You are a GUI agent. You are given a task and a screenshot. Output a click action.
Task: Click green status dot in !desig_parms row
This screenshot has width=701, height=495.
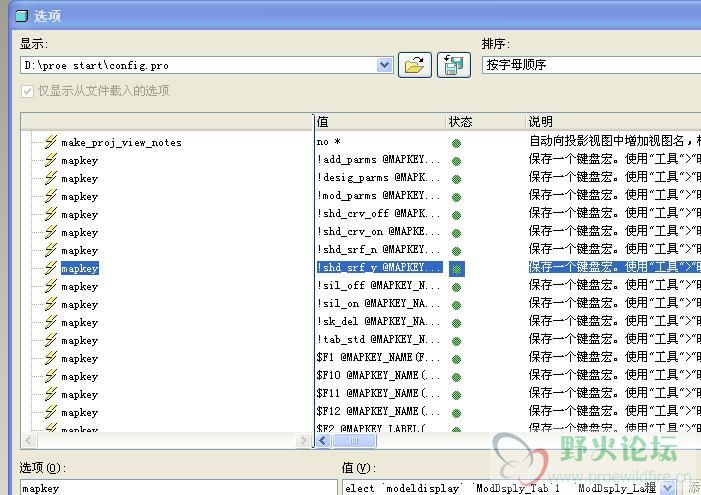(x=456, y=179)
